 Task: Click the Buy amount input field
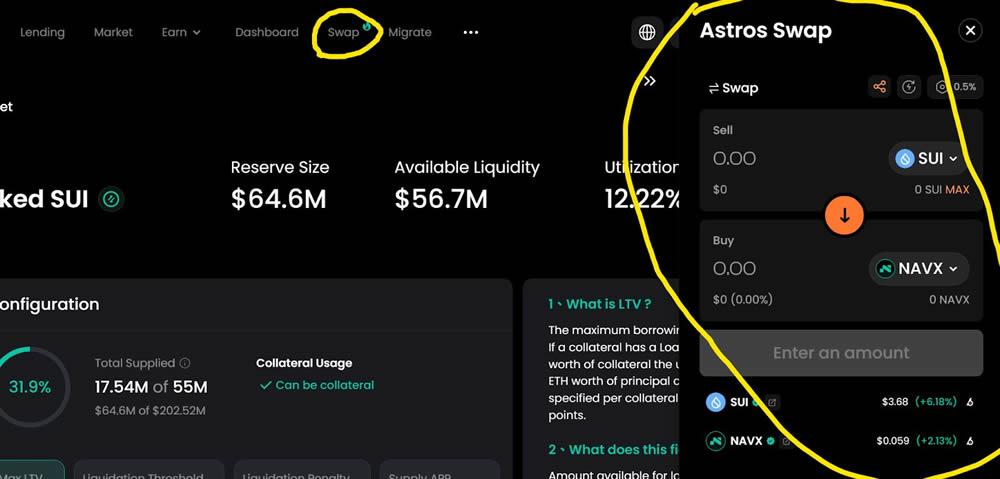[x=734, y=269]
